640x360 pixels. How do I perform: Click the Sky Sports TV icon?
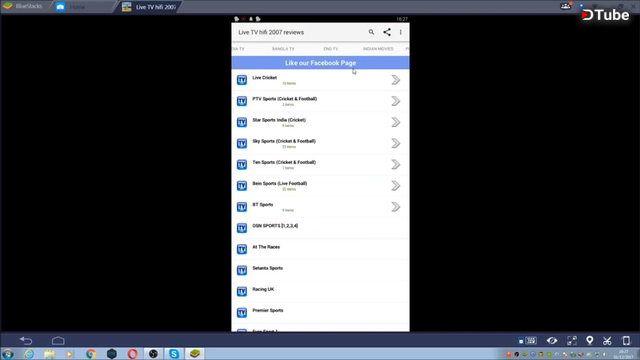(242, 143)
